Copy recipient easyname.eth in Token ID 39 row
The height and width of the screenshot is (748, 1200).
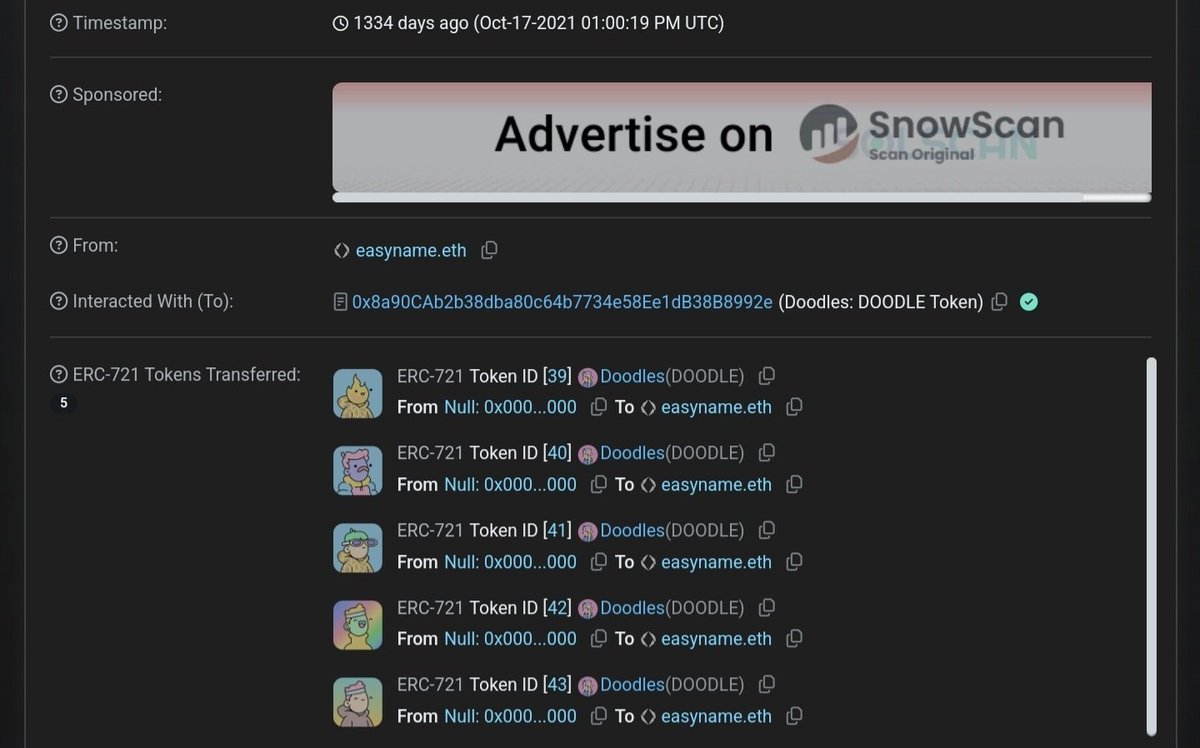pyautogui.click(x=794, y=407)
